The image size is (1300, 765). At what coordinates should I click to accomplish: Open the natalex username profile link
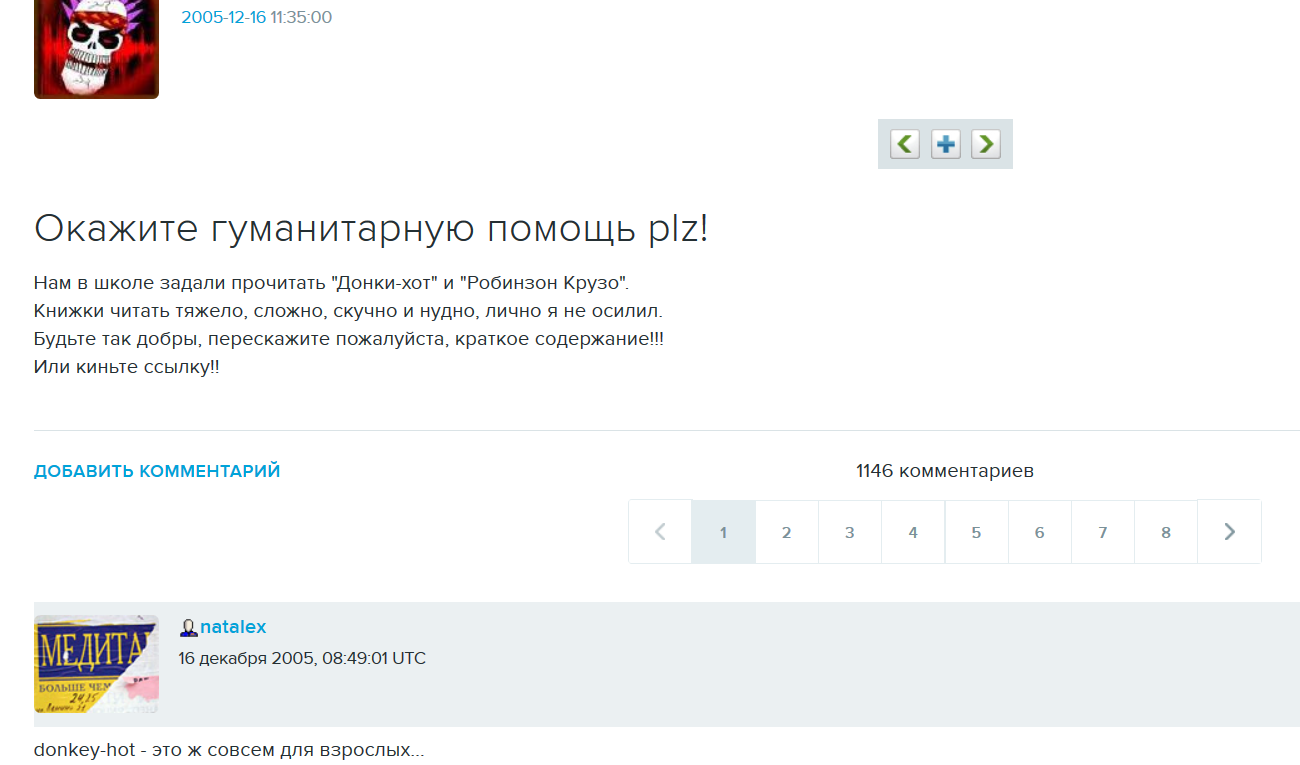point(233,627)
